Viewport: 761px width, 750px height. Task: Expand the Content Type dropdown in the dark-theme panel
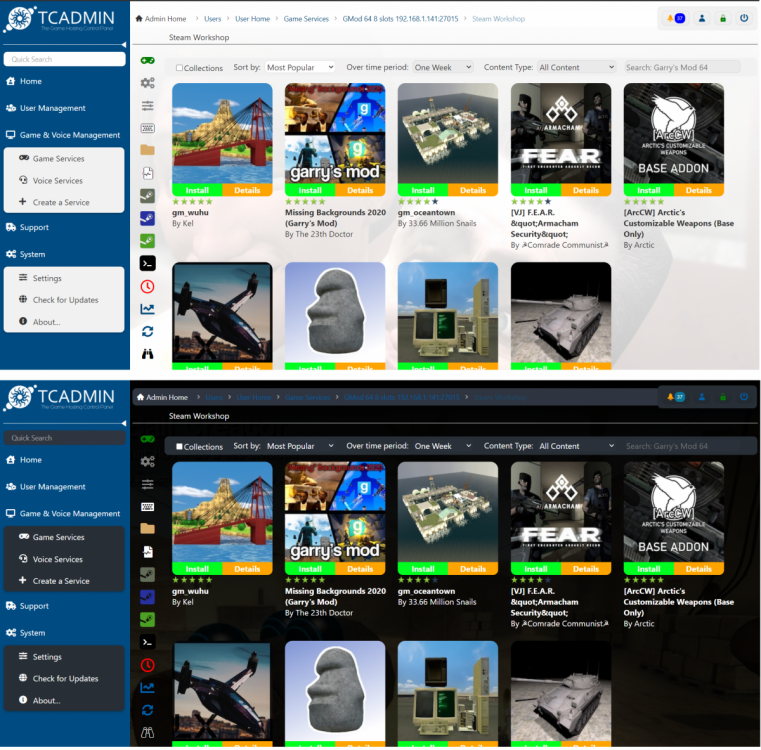click(577, 446)
